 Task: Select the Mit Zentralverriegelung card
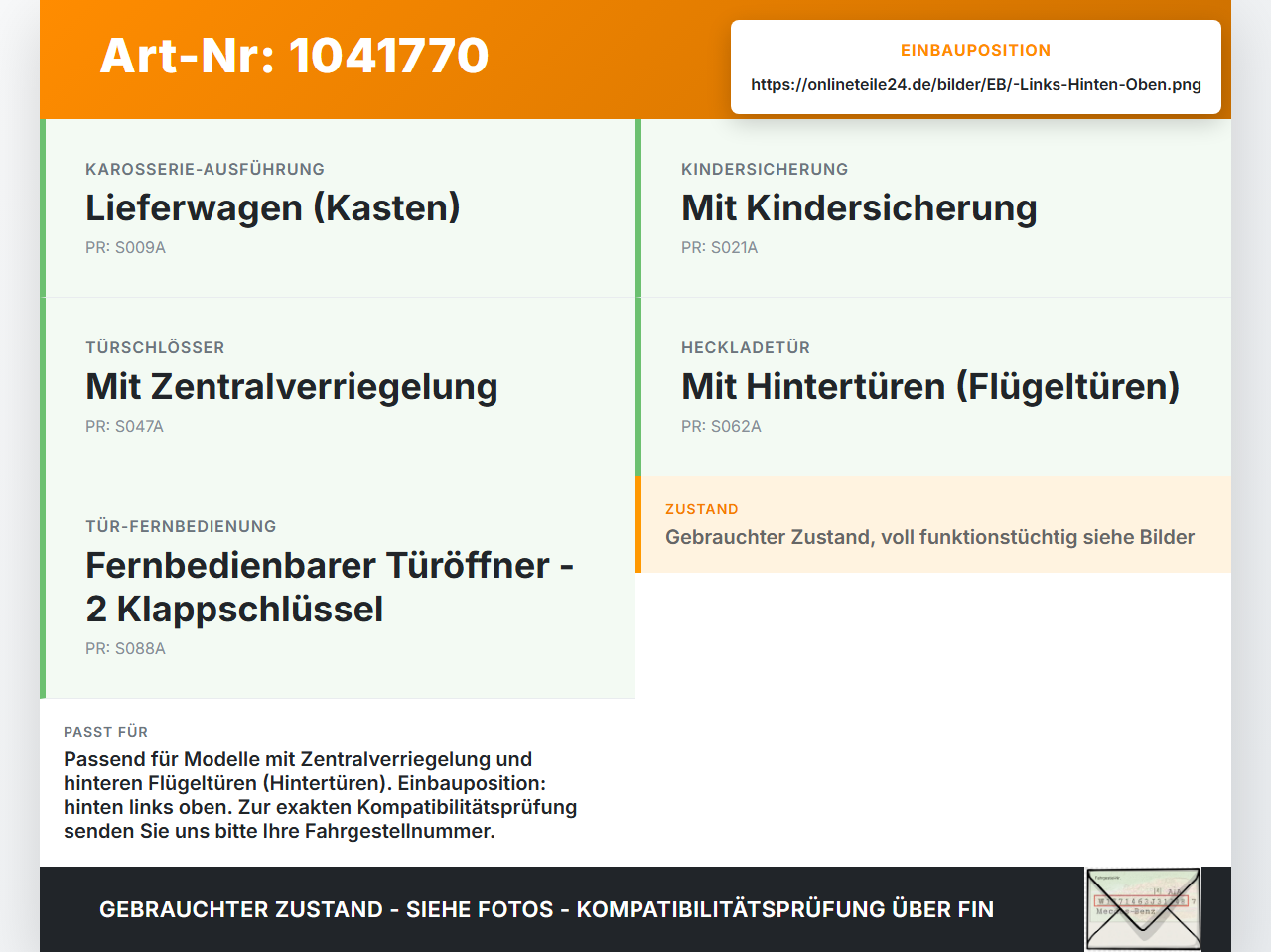point(338,387)
